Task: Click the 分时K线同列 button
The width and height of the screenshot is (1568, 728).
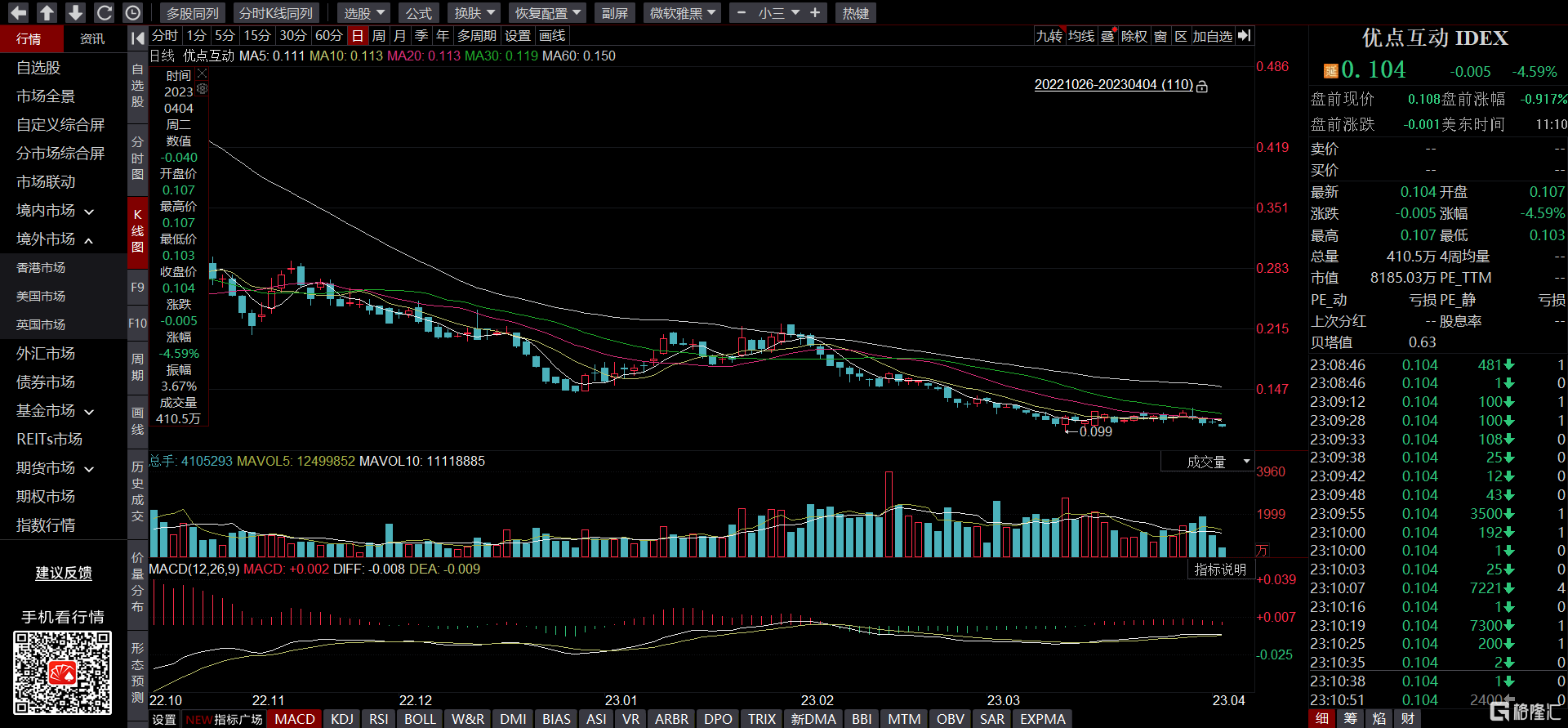Action: click(x=276, y=13)
